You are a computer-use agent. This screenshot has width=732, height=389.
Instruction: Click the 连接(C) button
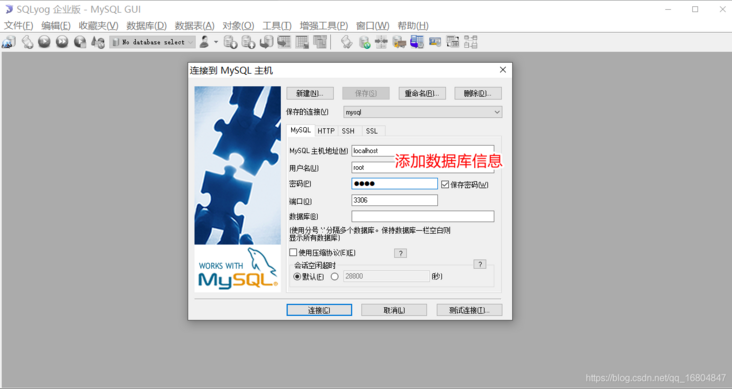[319, 310]
